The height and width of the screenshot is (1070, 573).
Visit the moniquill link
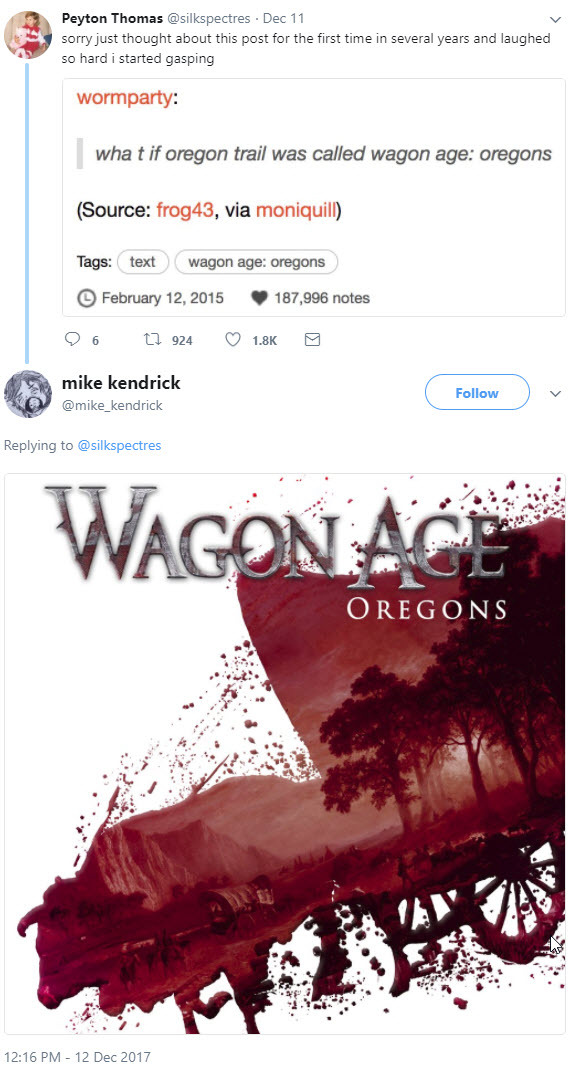[296, 210]
